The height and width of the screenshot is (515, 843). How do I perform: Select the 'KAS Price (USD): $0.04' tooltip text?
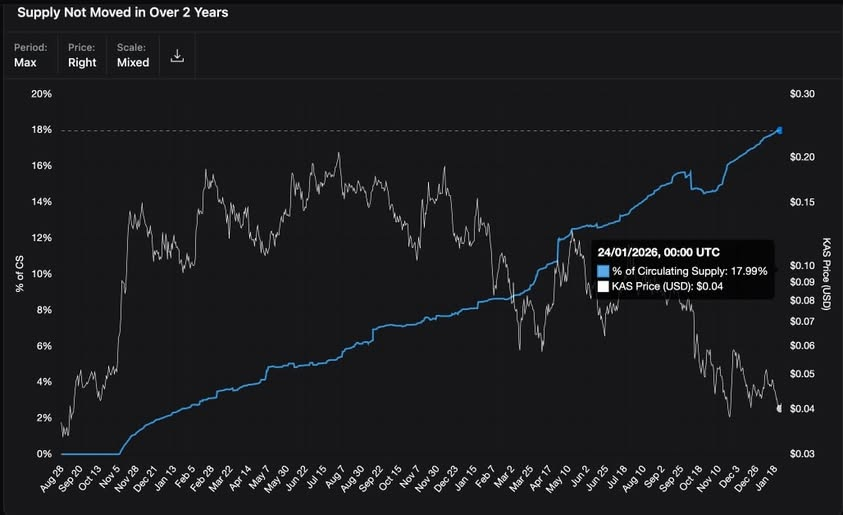point(667,287)
